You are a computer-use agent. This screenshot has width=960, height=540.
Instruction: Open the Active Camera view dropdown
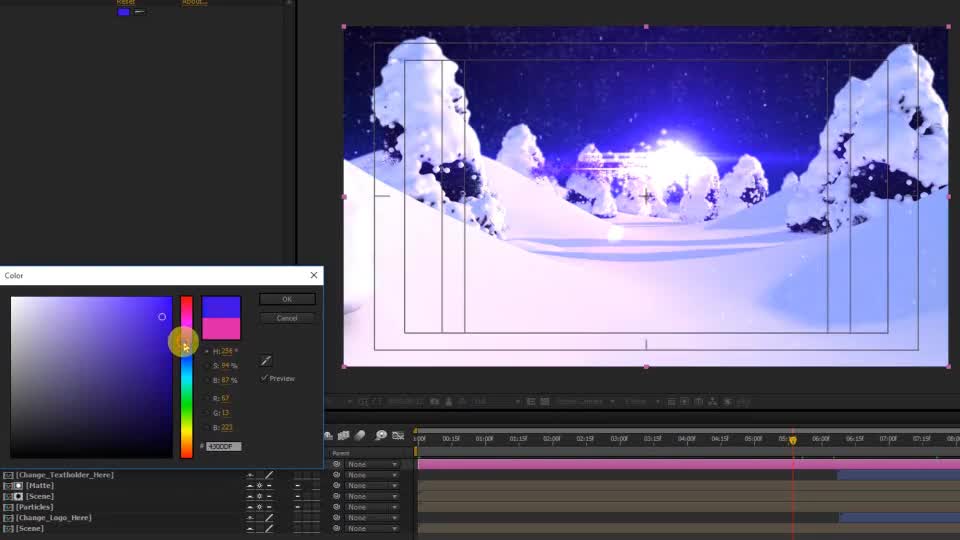(x=585, y=402)
